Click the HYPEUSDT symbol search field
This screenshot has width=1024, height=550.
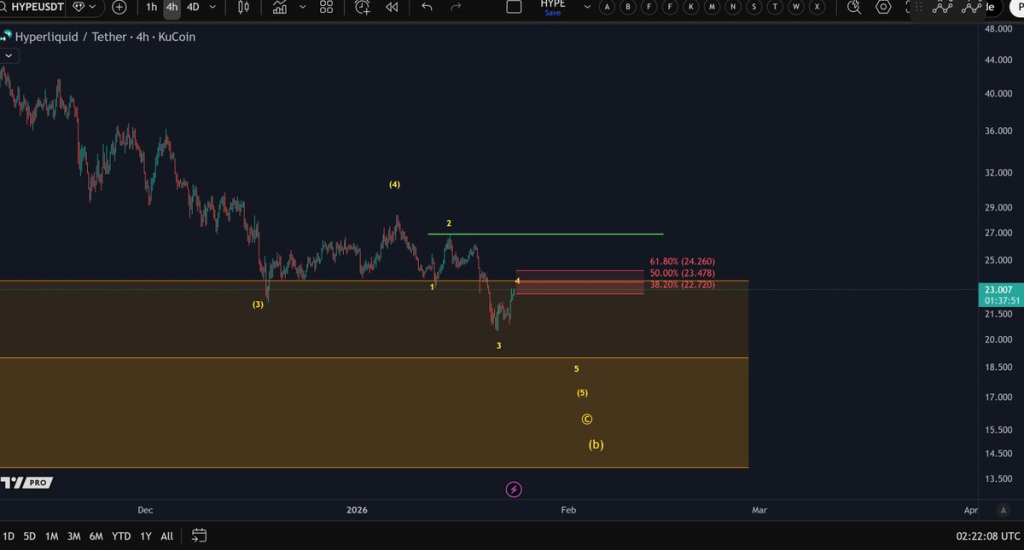click(x=36, y=7)
